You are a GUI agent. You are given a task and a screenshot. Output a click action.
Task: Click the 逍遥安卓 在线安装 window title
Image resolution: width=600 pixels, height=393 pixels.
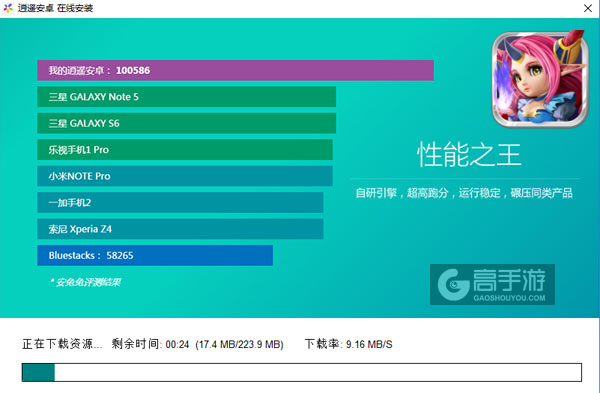55,8
